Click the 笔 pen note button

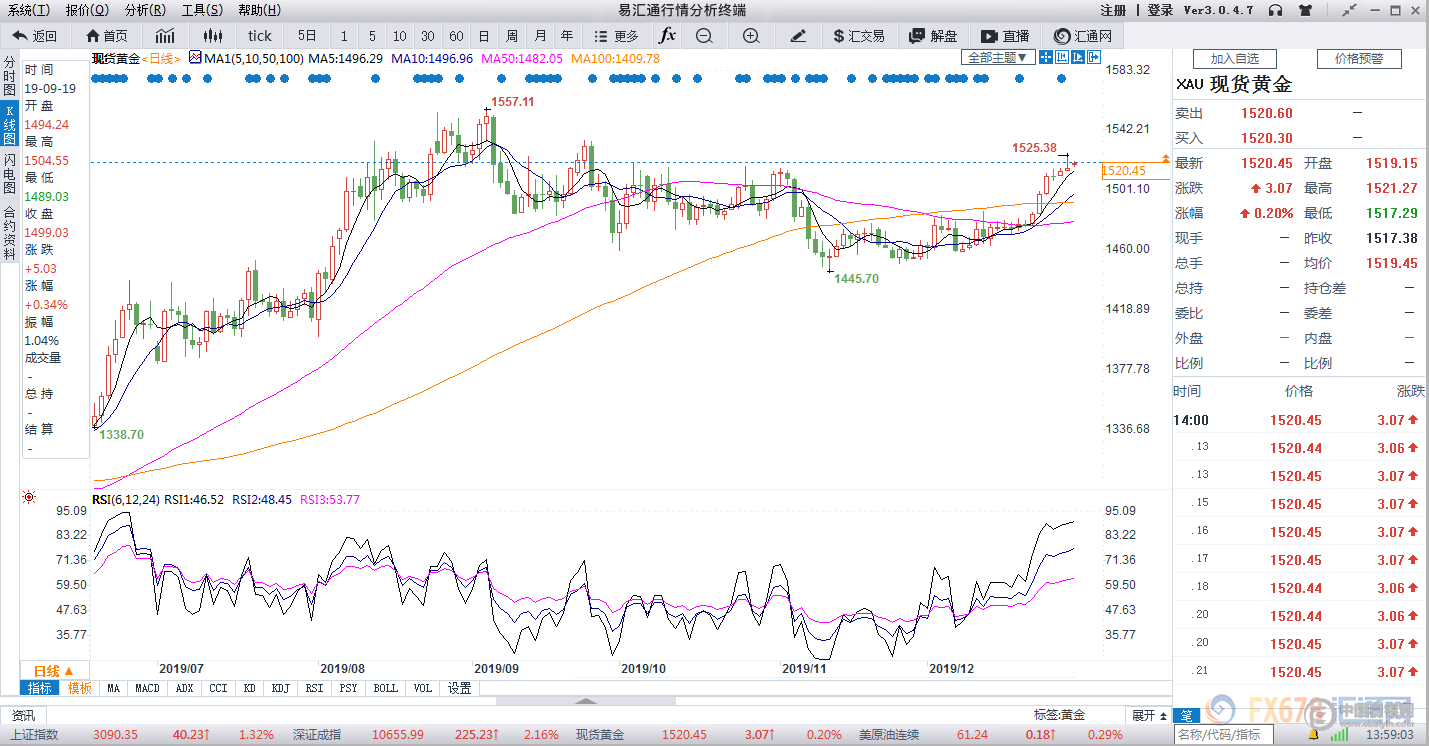(1186, 715)
